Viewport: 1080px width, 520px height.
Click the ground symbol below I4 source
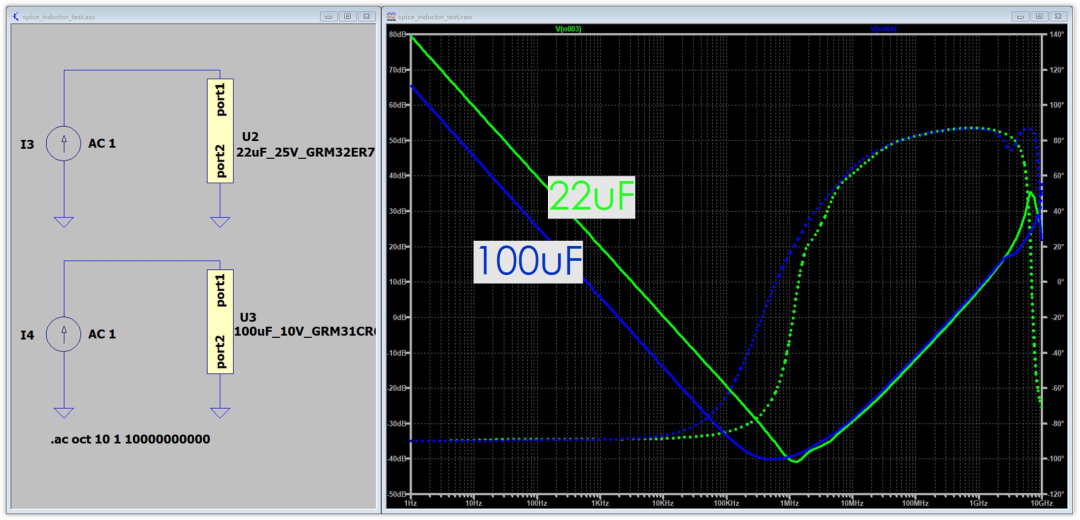[63, 413]
